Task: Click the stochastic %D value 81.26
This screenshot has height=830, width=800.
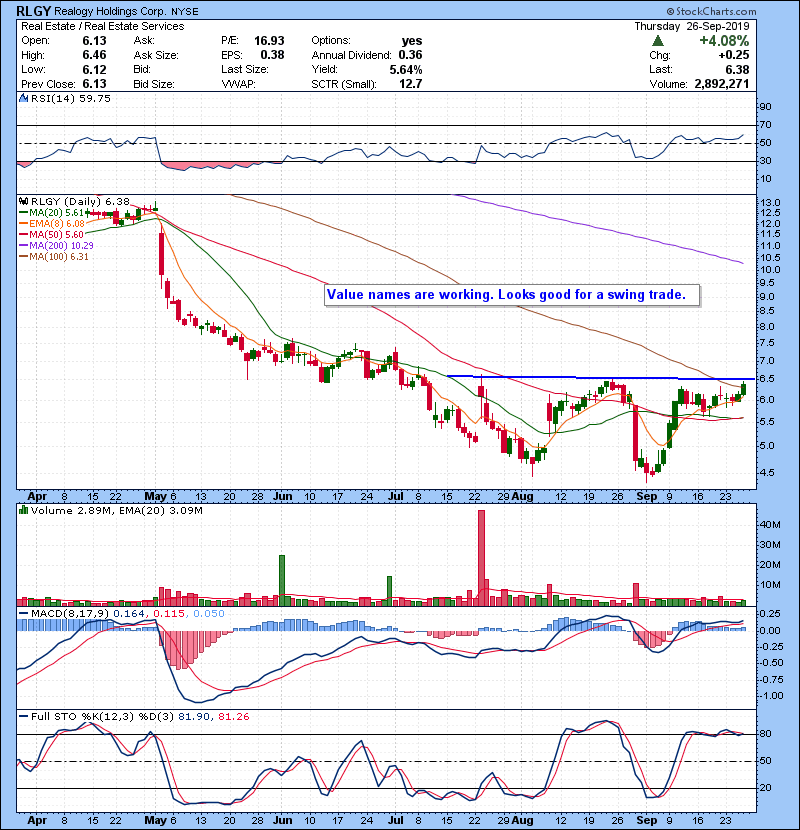Action: tap(233, 717)
